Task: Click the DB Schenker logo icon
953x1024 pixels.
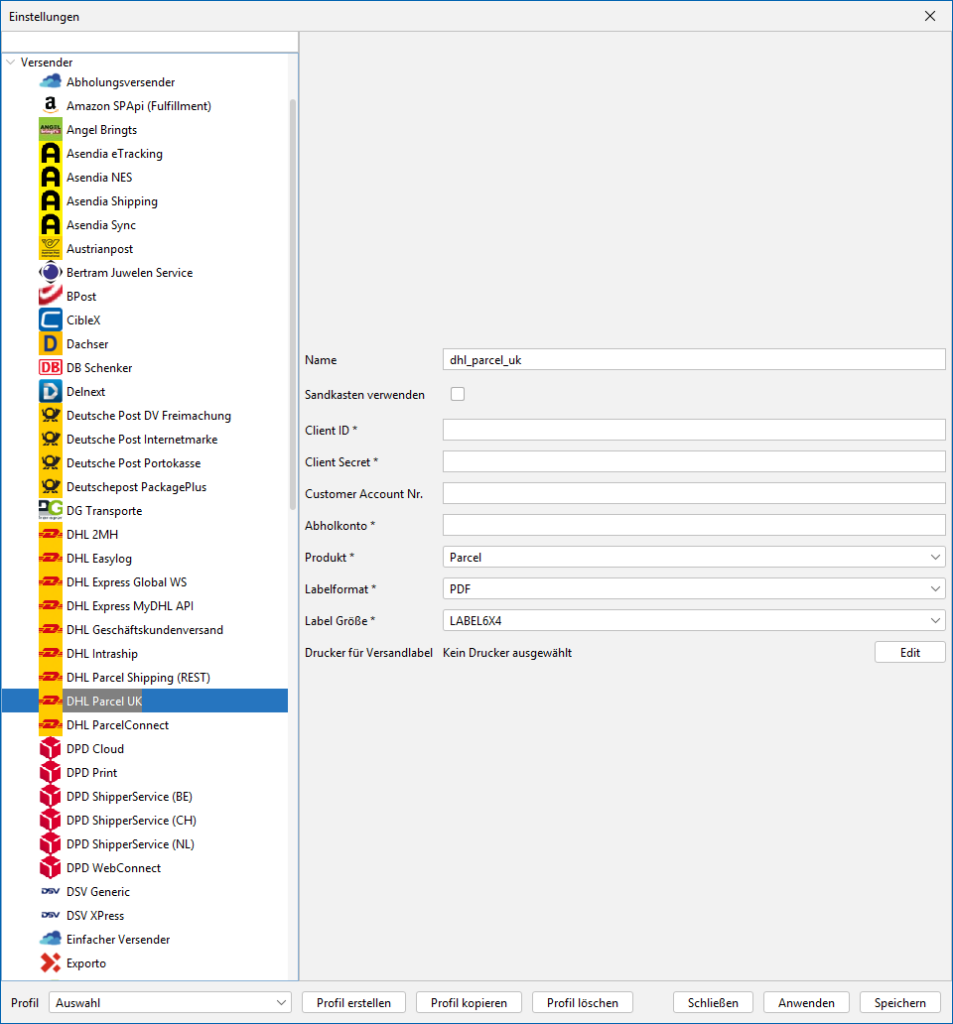Action: coord(50,368)
